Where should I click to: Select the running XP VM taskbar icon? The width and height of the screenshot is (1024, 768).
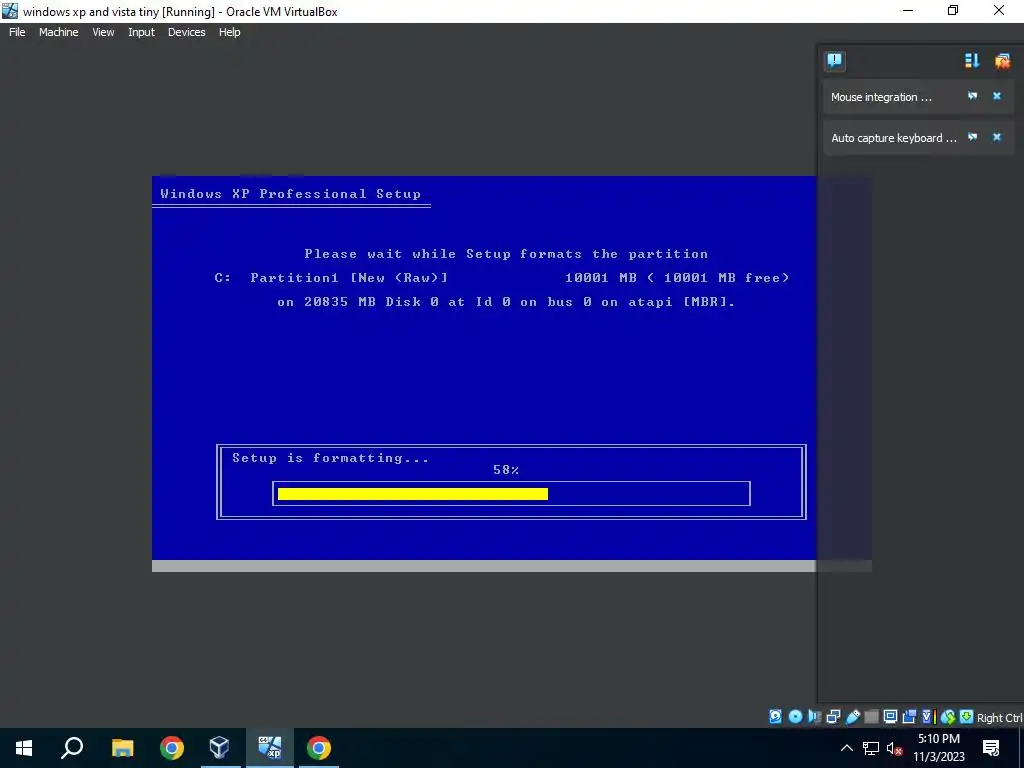(270, 748)
